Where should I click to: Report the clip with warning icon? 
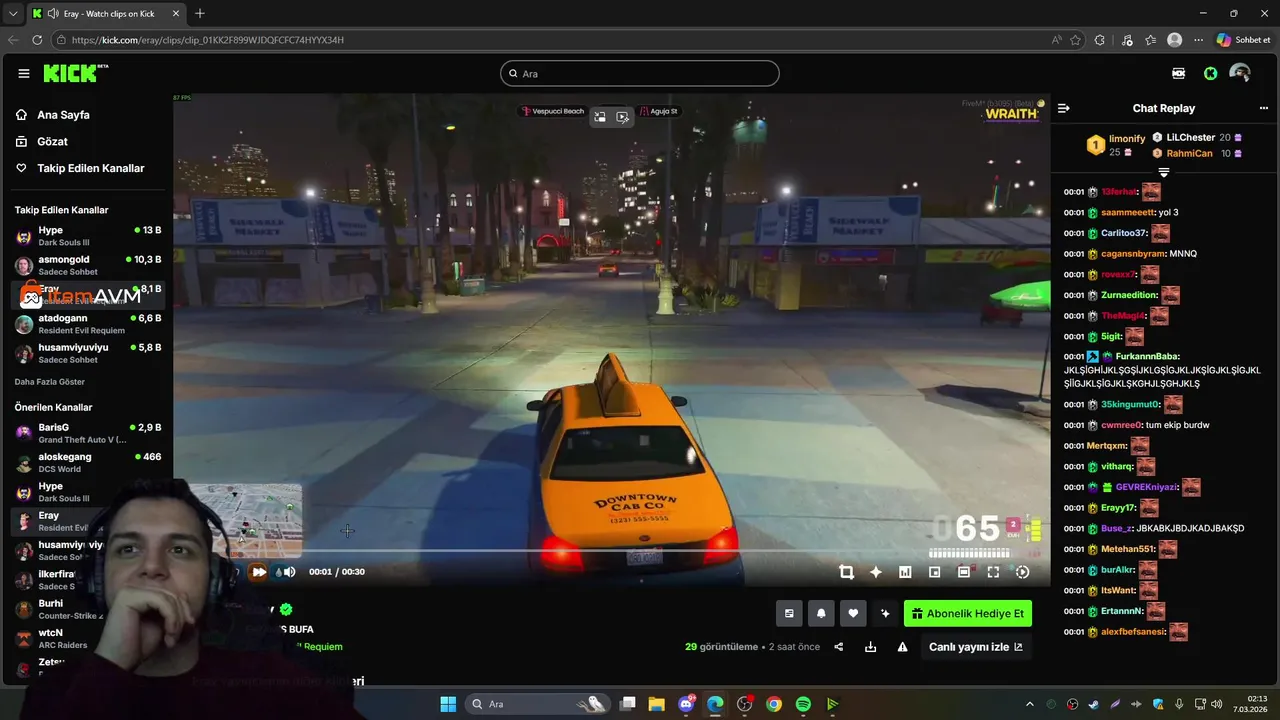coord(903,647)
